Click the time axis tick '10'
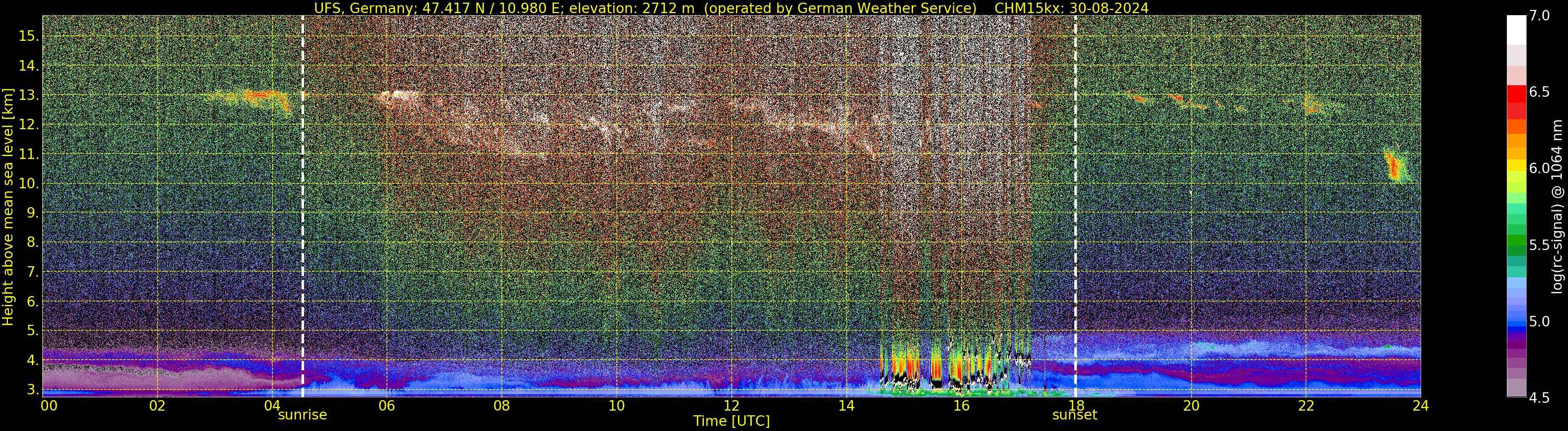The width and height of the screenshot is (1568, 431). 617,405
